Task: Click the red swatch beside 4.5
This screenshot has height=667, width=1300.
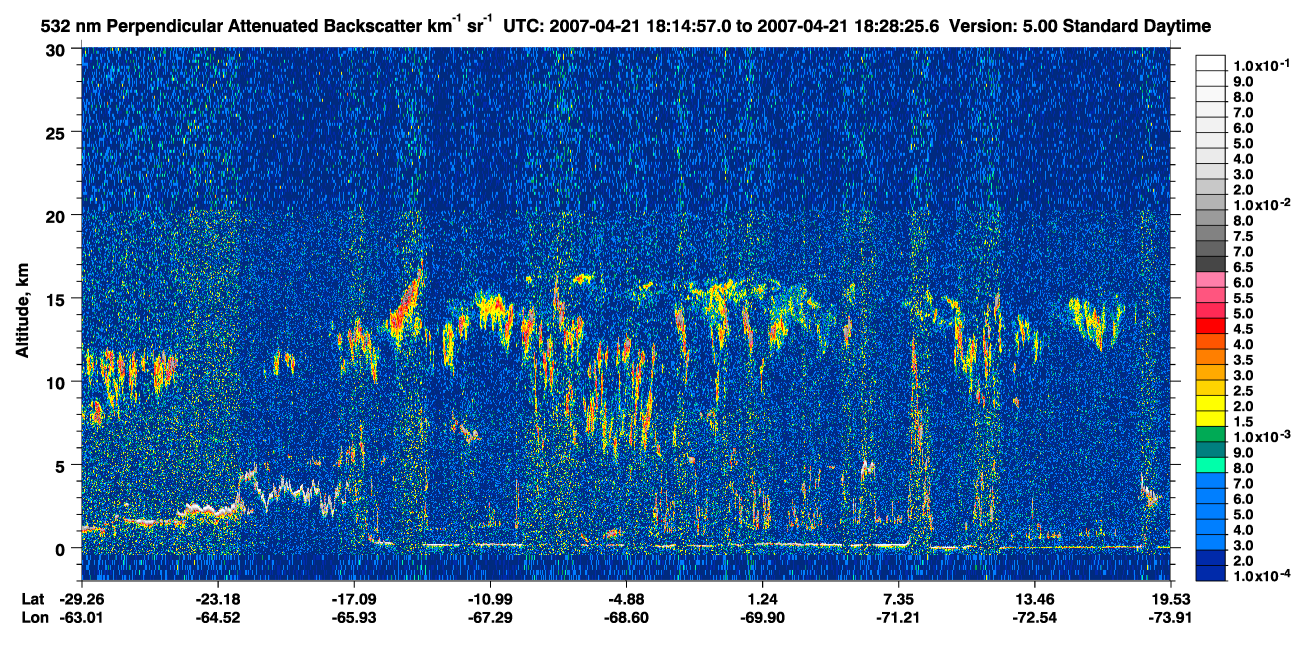Action: tap(1210, 327)
